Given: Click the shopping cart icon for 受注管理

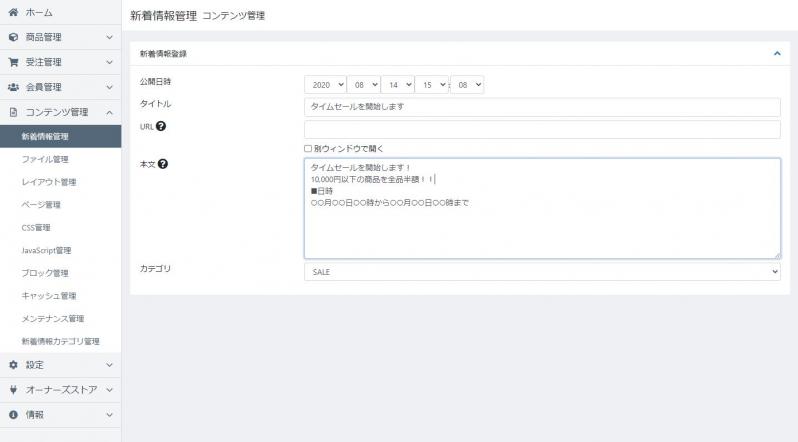Looking at the screenshot, I should (13, 62).
